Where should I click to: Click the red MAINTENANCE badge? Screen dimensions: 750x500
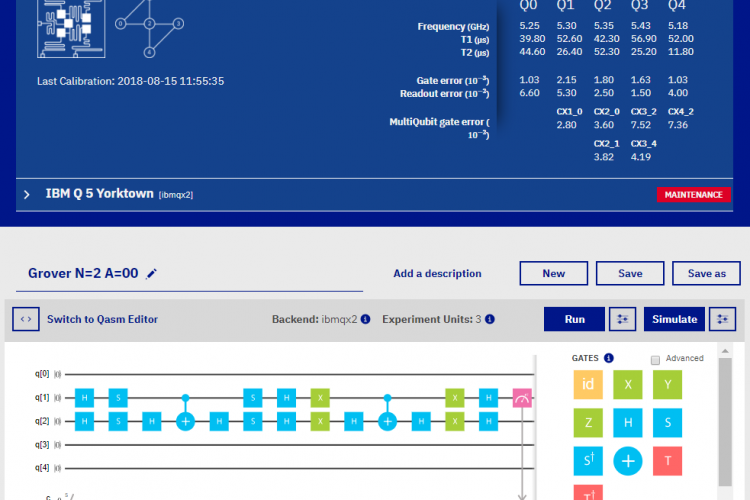[x=694, y=195]
